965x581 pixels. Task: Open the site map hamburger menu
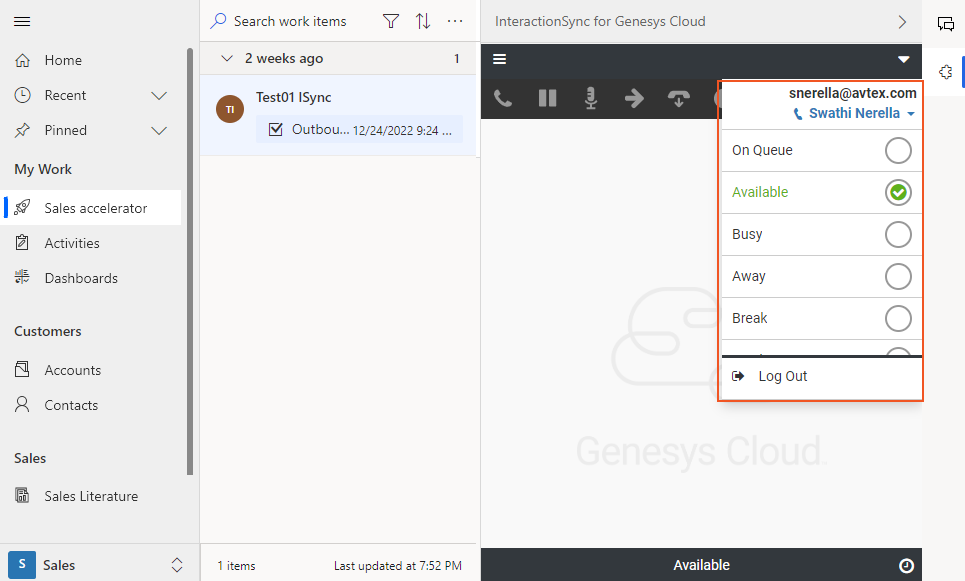(22, 22)
